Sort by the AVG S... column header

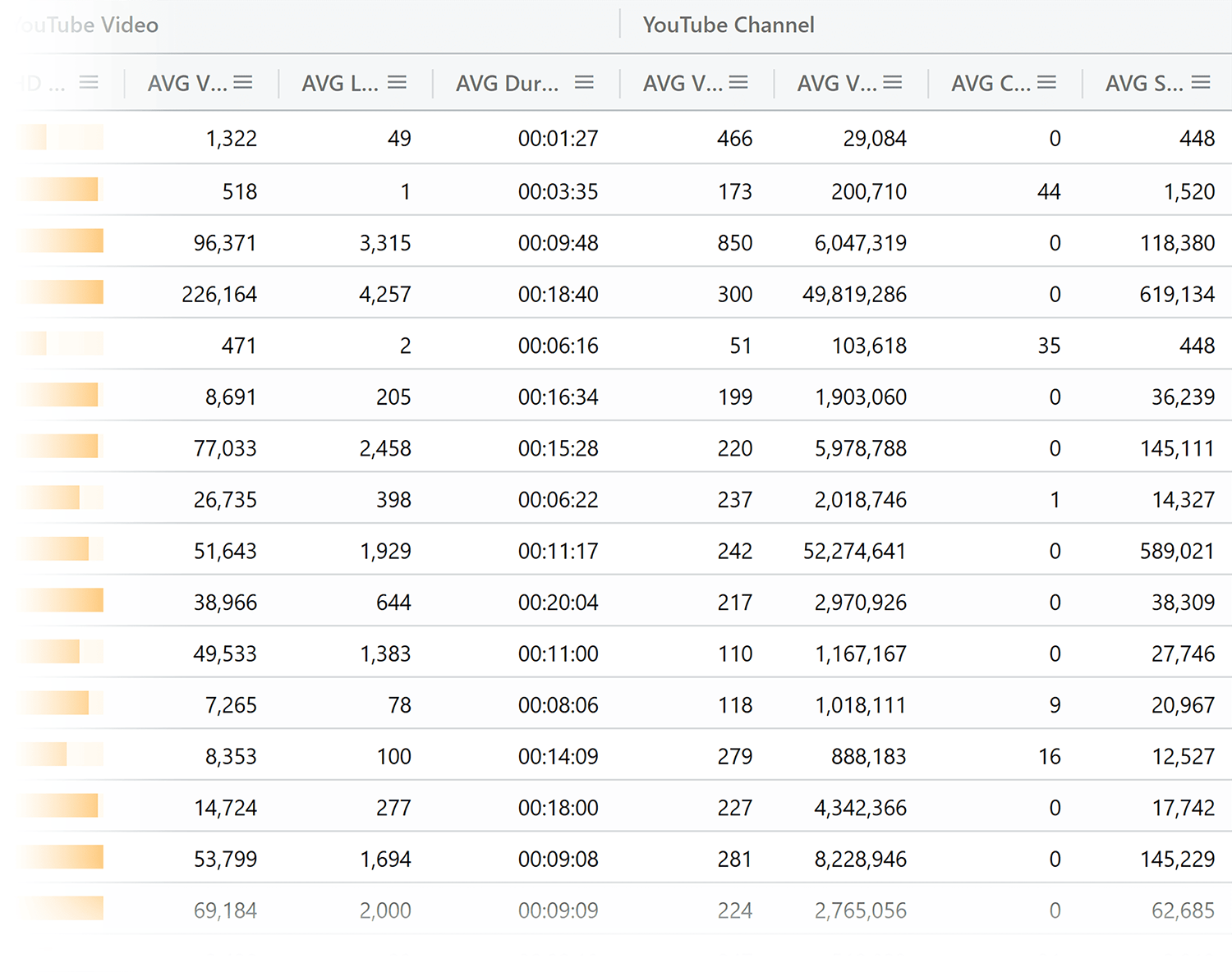pyautogui.click(x=1144, y=83)
